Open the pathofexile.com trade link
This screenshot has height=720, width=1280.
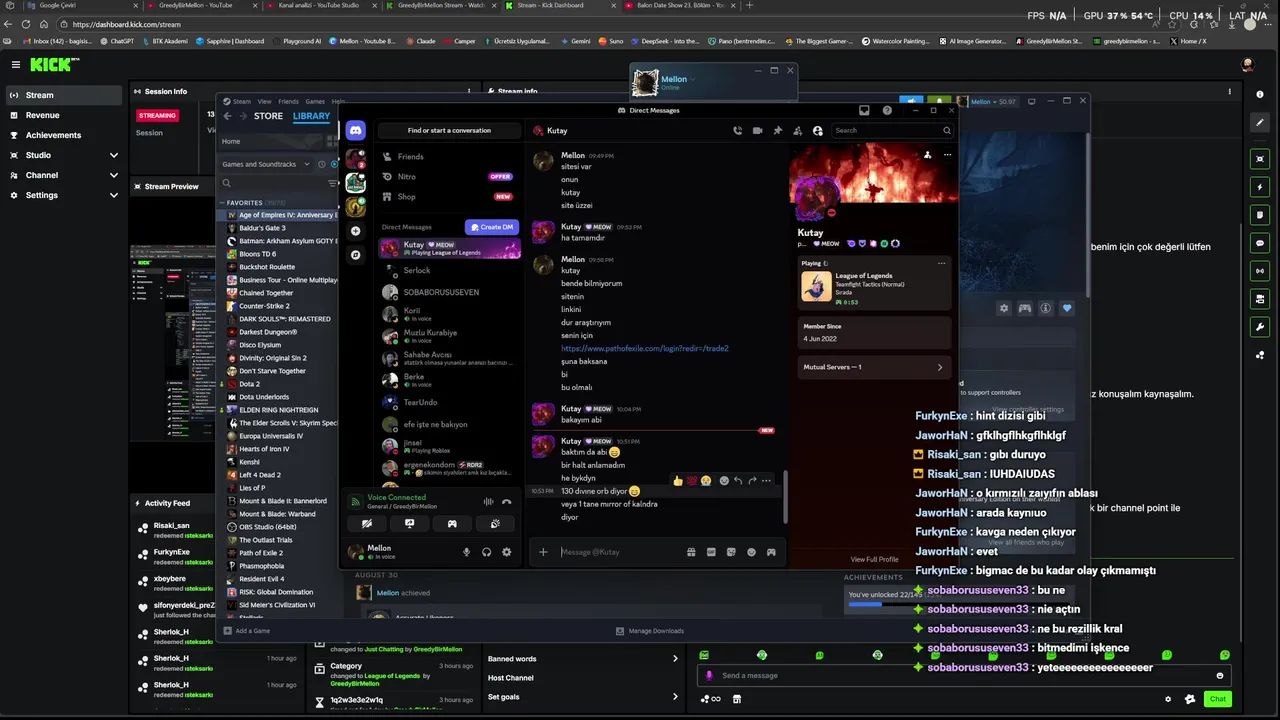[645, 348]
